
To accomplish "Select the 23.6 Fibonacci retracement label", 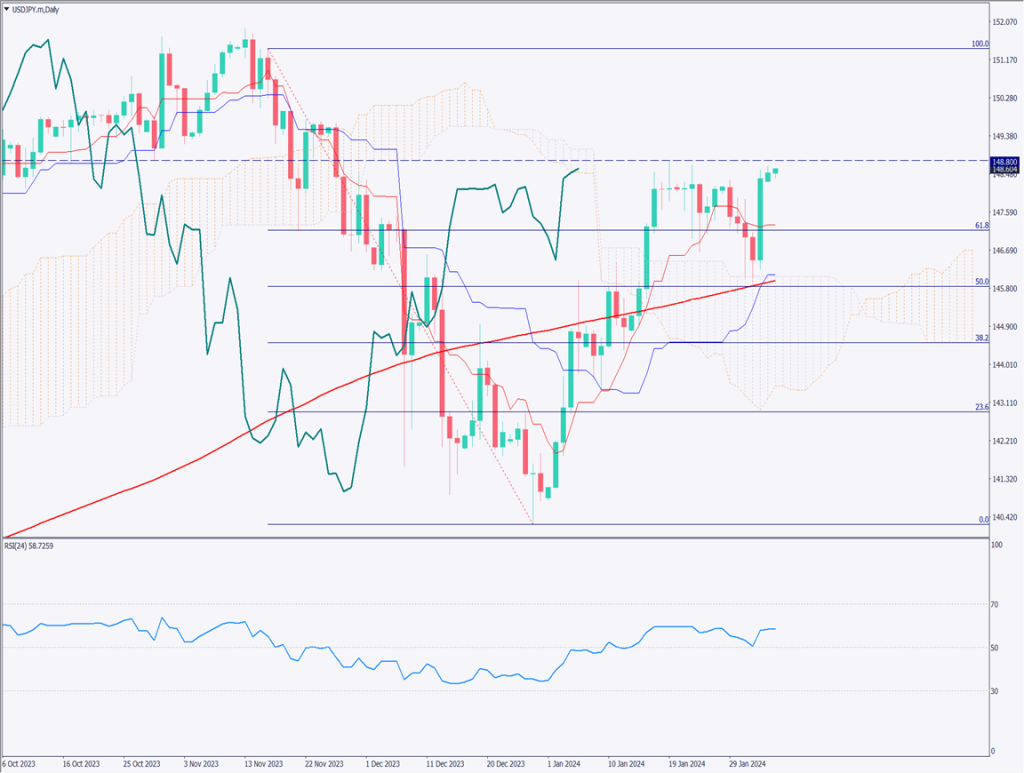I will [981, 407].
